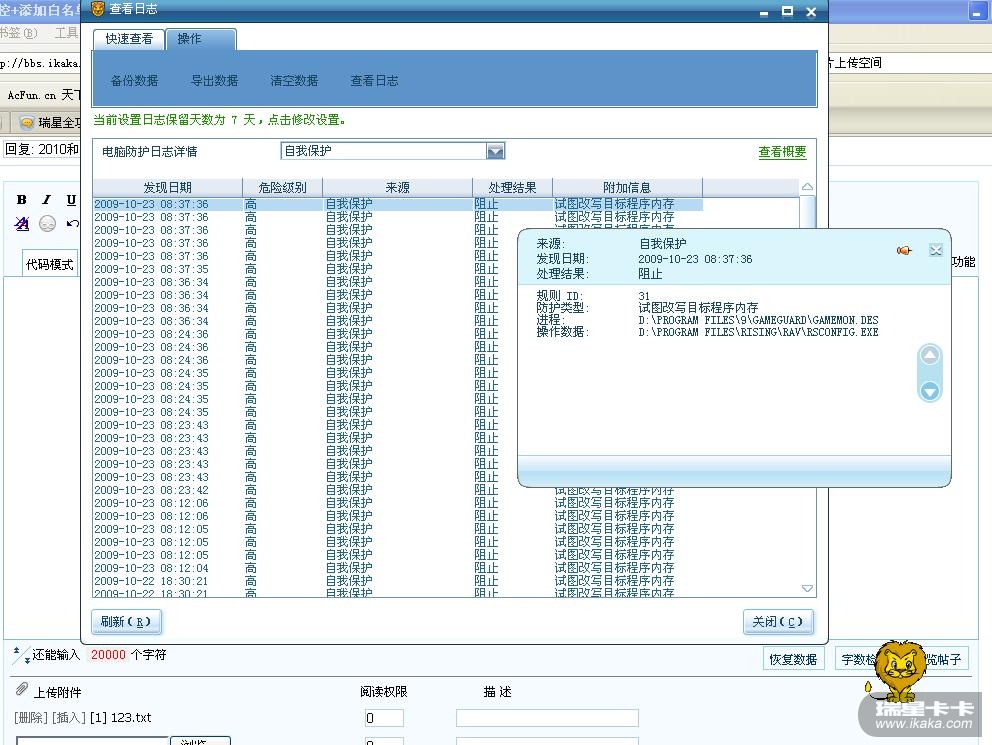Click the green log retention days settings link

(x=220, y=120)
